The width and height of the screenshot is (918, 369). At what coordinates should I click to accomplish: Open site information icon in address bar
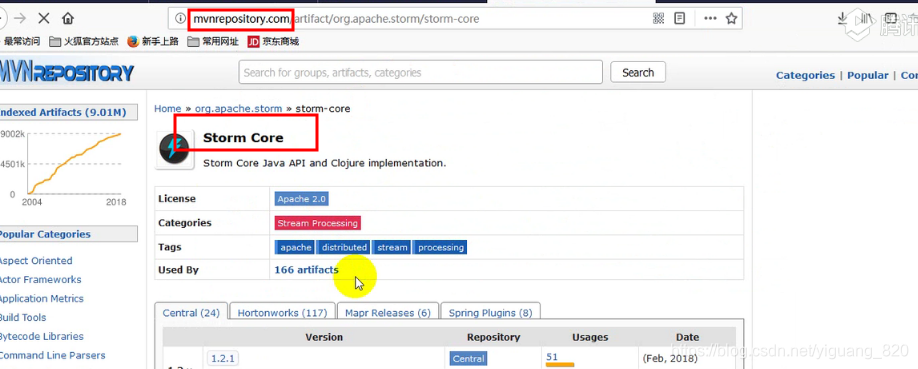(179, 19)
